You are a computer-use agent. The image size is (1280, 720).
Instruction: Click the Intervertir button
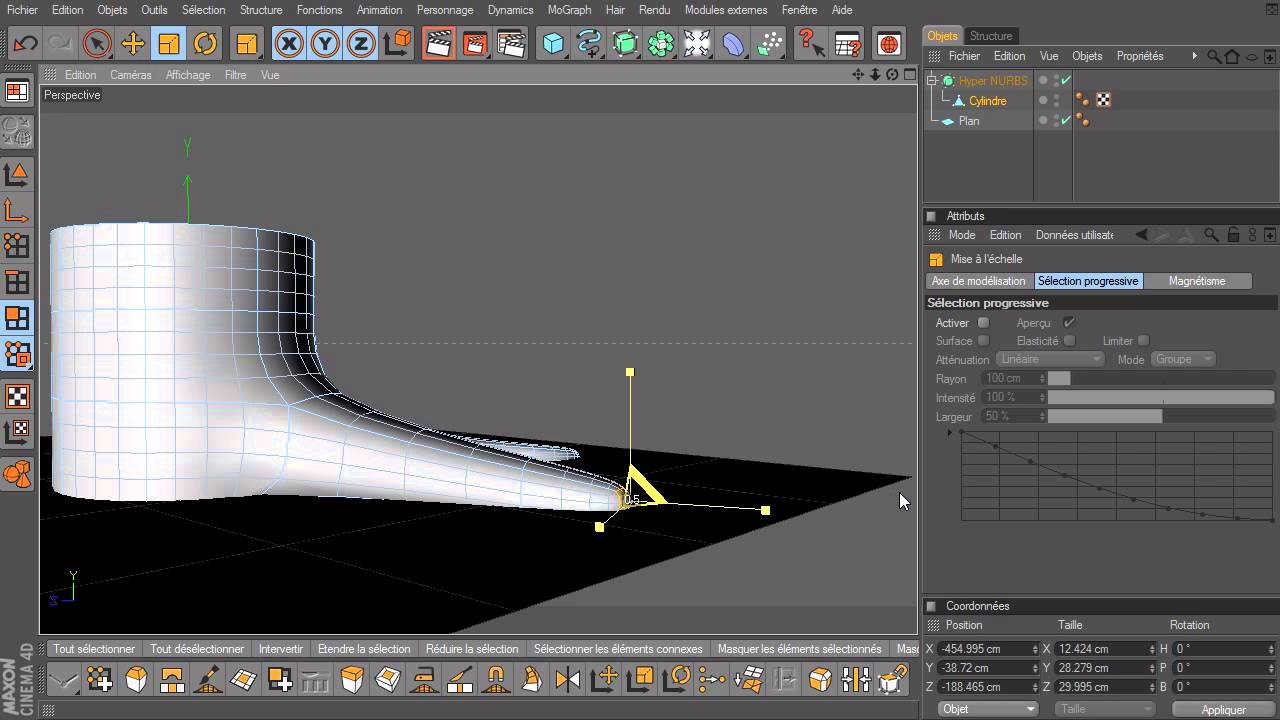click(x=281, y=649)
